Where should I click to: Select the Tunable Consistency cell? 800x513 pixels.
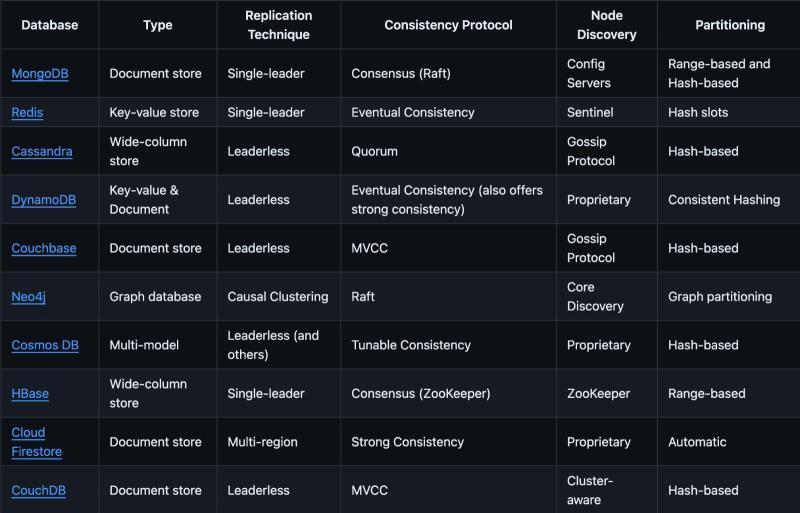411,345
